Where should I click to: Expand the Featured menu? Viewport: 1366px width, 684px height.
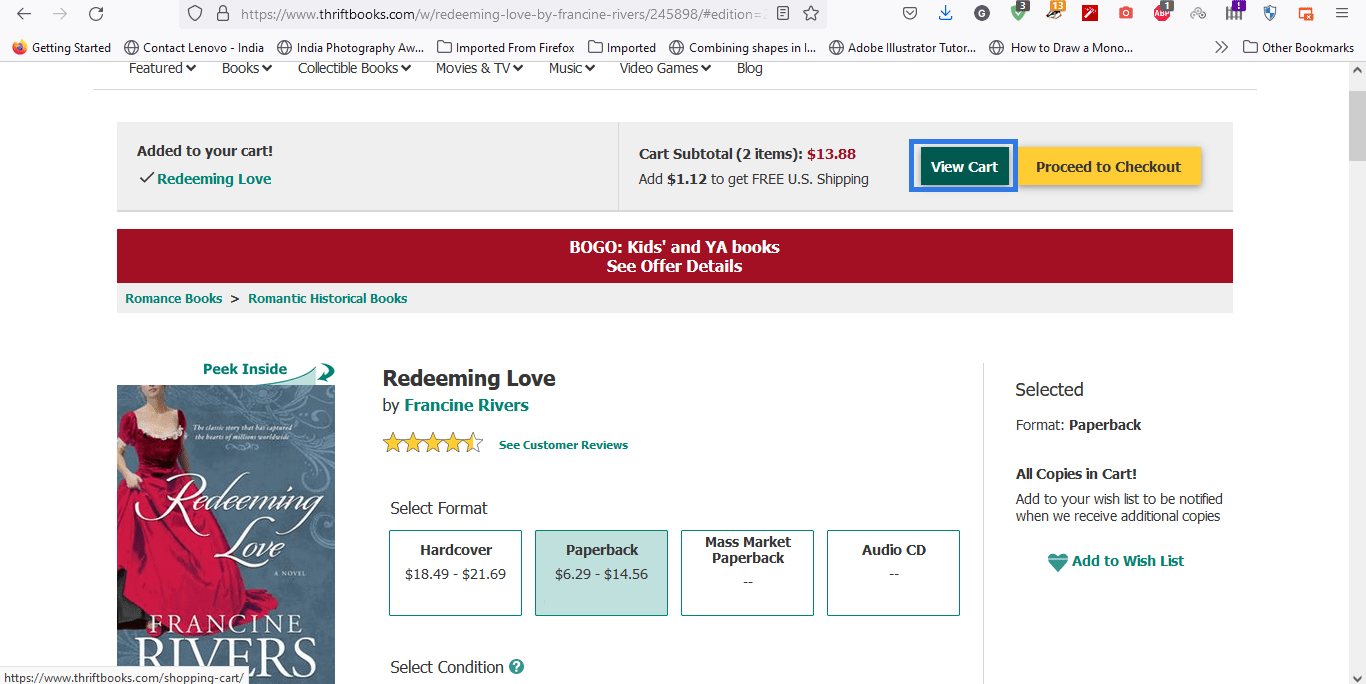coord(162,68)
